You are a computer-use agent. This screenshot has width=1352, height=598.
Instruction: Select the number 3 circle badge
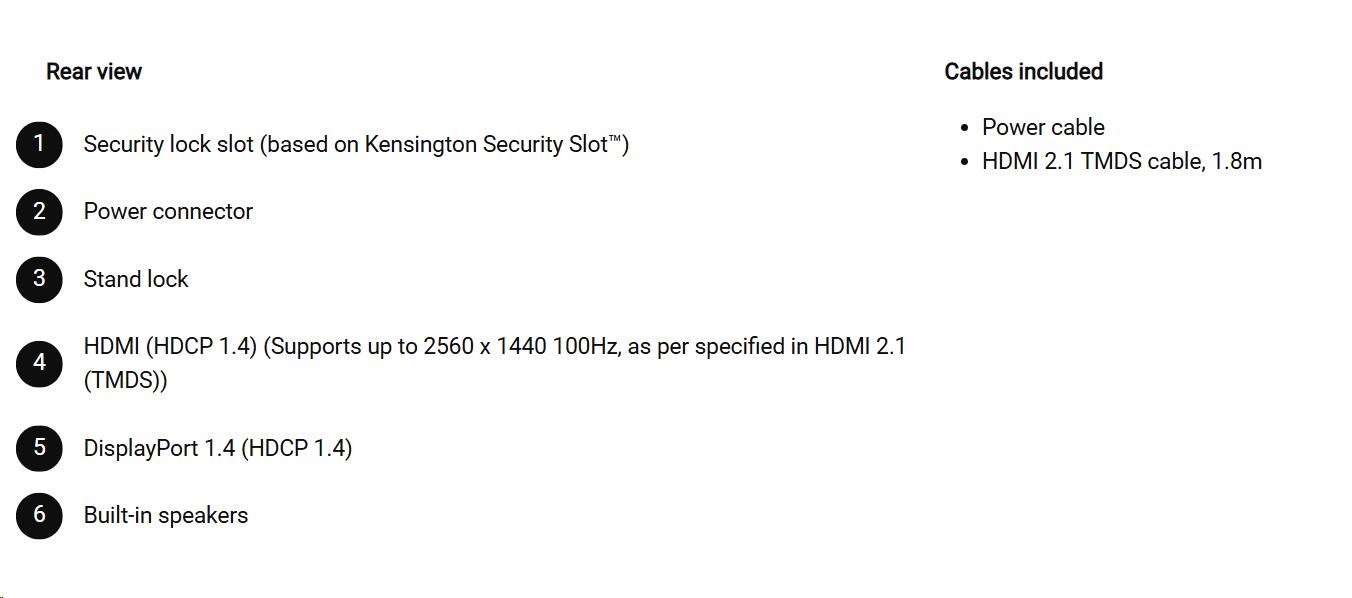coord(39,278)
